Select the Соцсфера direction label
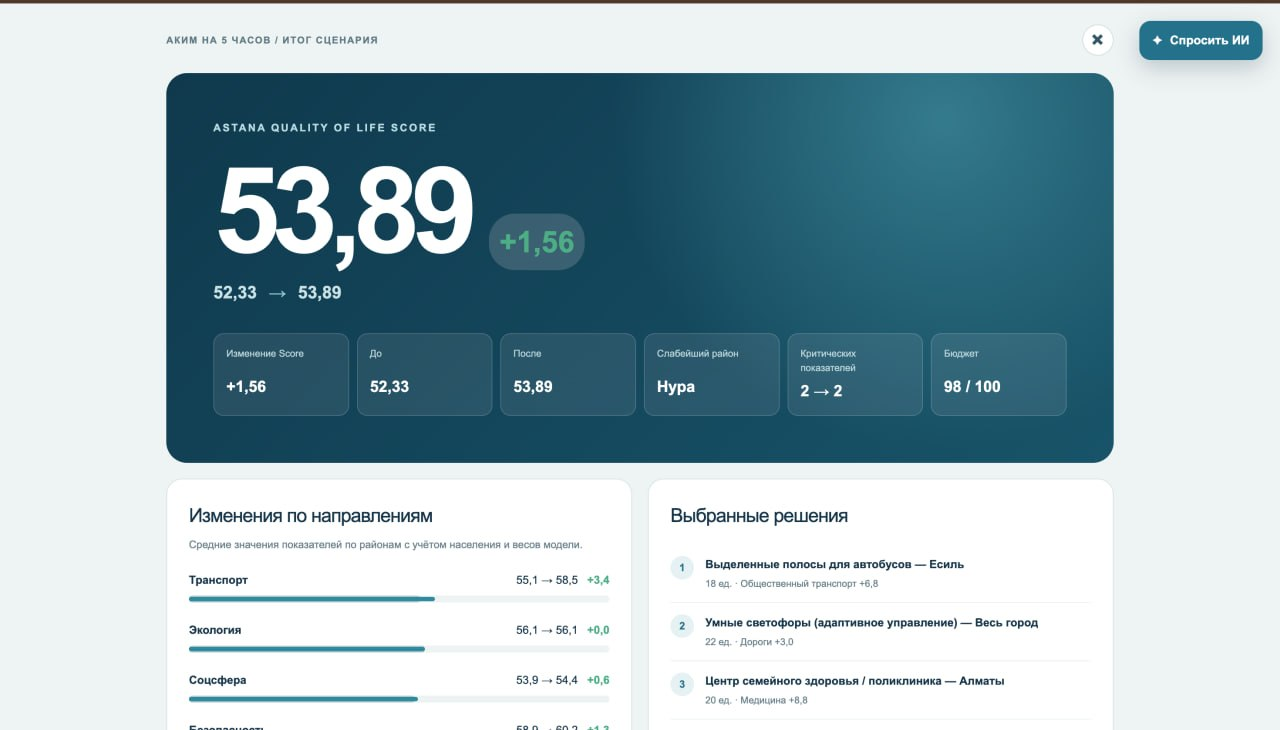This screenshot has height=730, width=1280. pyautogui.click(x=217, y=680)
